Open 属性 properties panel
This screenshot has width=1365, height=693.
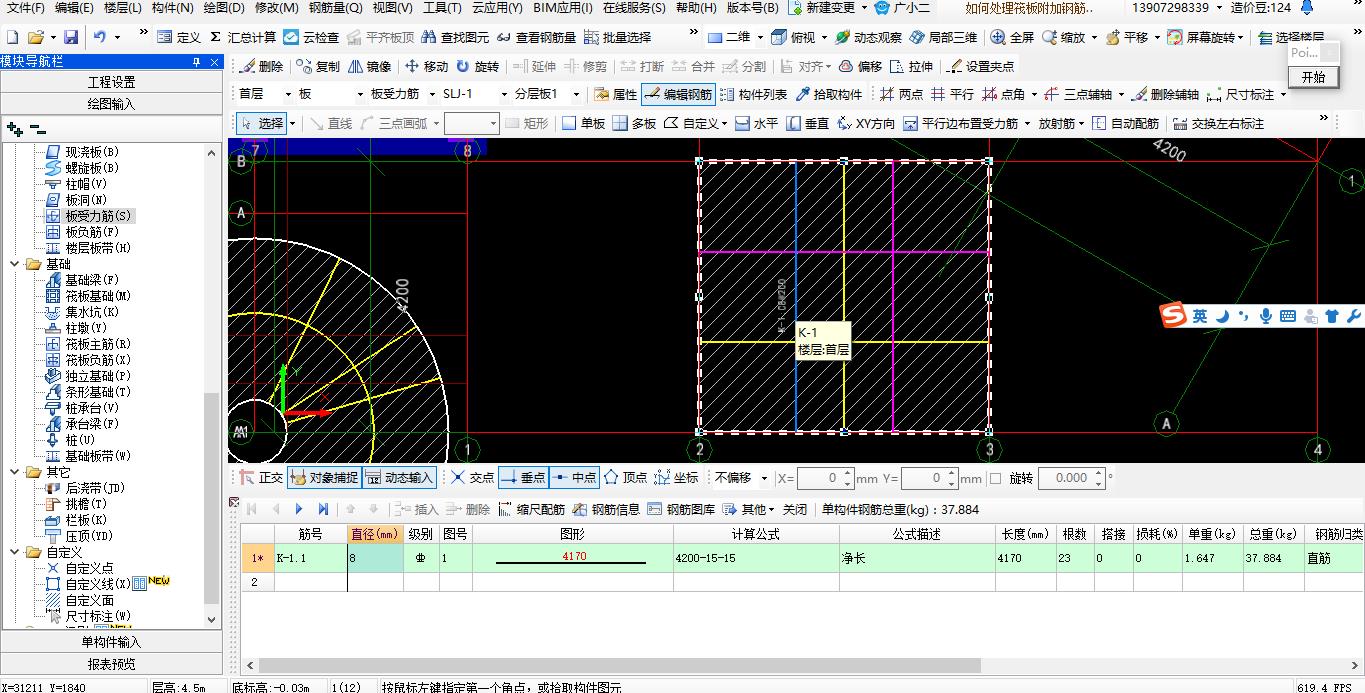615,94
